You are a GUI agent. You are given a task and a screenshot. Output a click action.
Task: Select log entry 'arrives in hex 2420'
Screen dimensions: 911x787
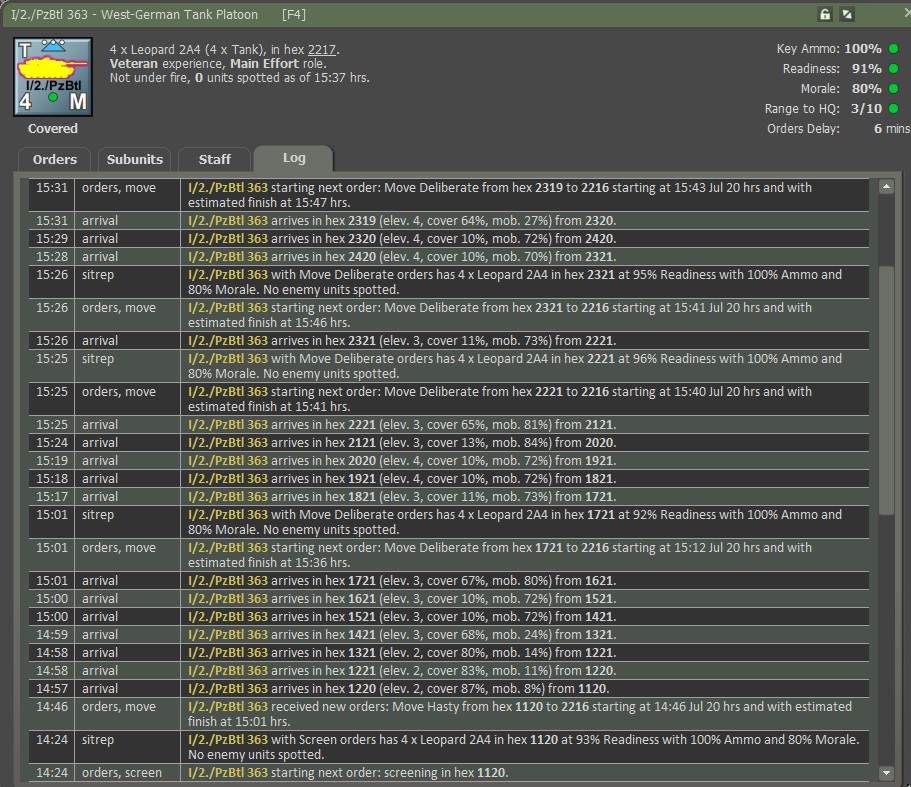tap(449, 257)
